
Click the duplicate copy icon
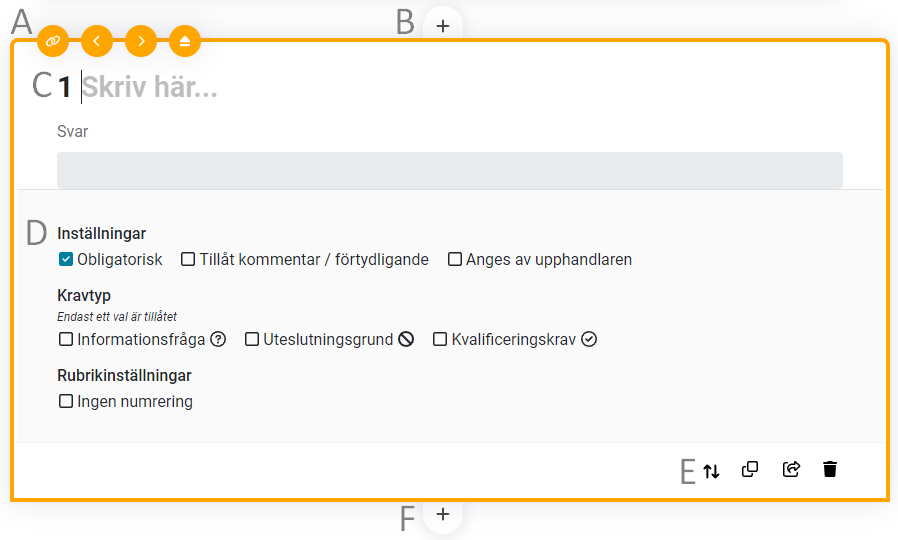point(750,469)
